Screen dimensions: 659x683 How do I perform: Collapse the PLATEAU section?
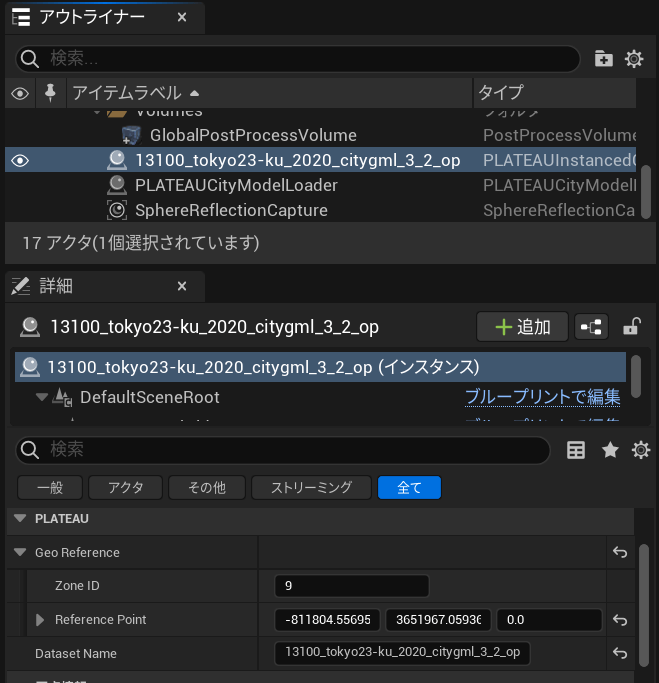[x=20, y=518]
